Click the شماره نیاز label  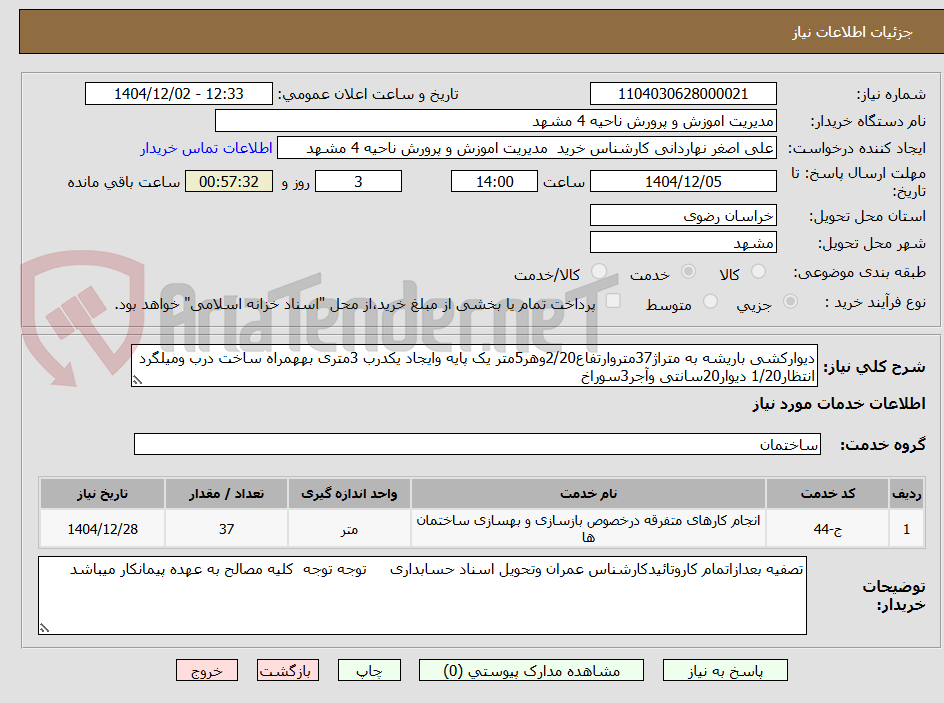891,94
